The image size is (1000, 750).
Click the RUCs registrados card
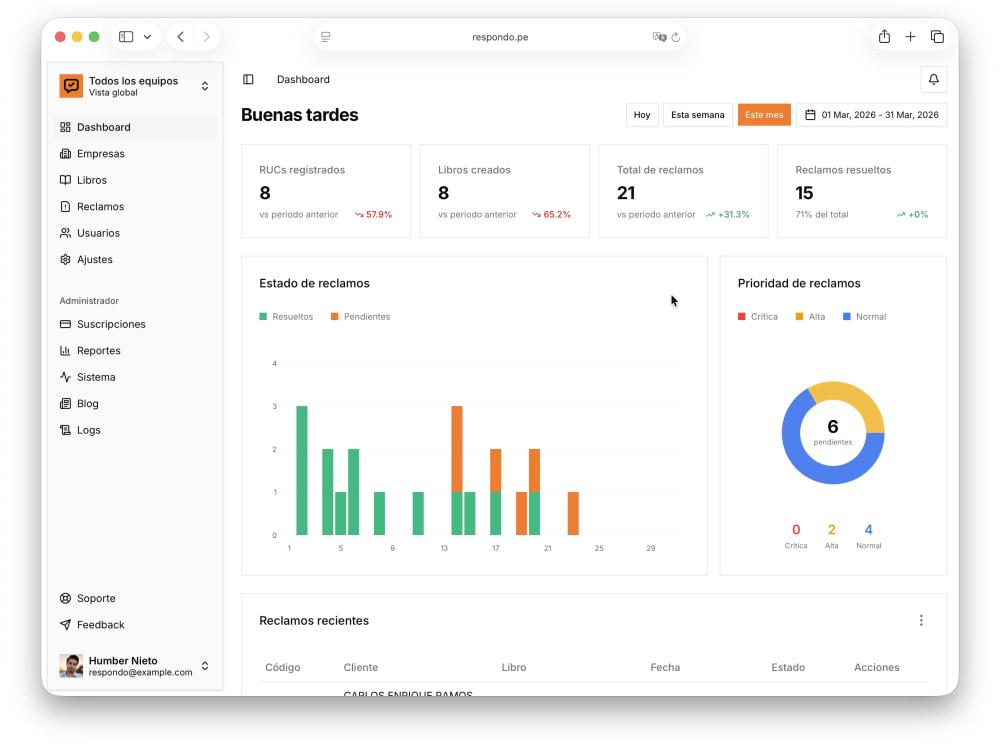326,191
